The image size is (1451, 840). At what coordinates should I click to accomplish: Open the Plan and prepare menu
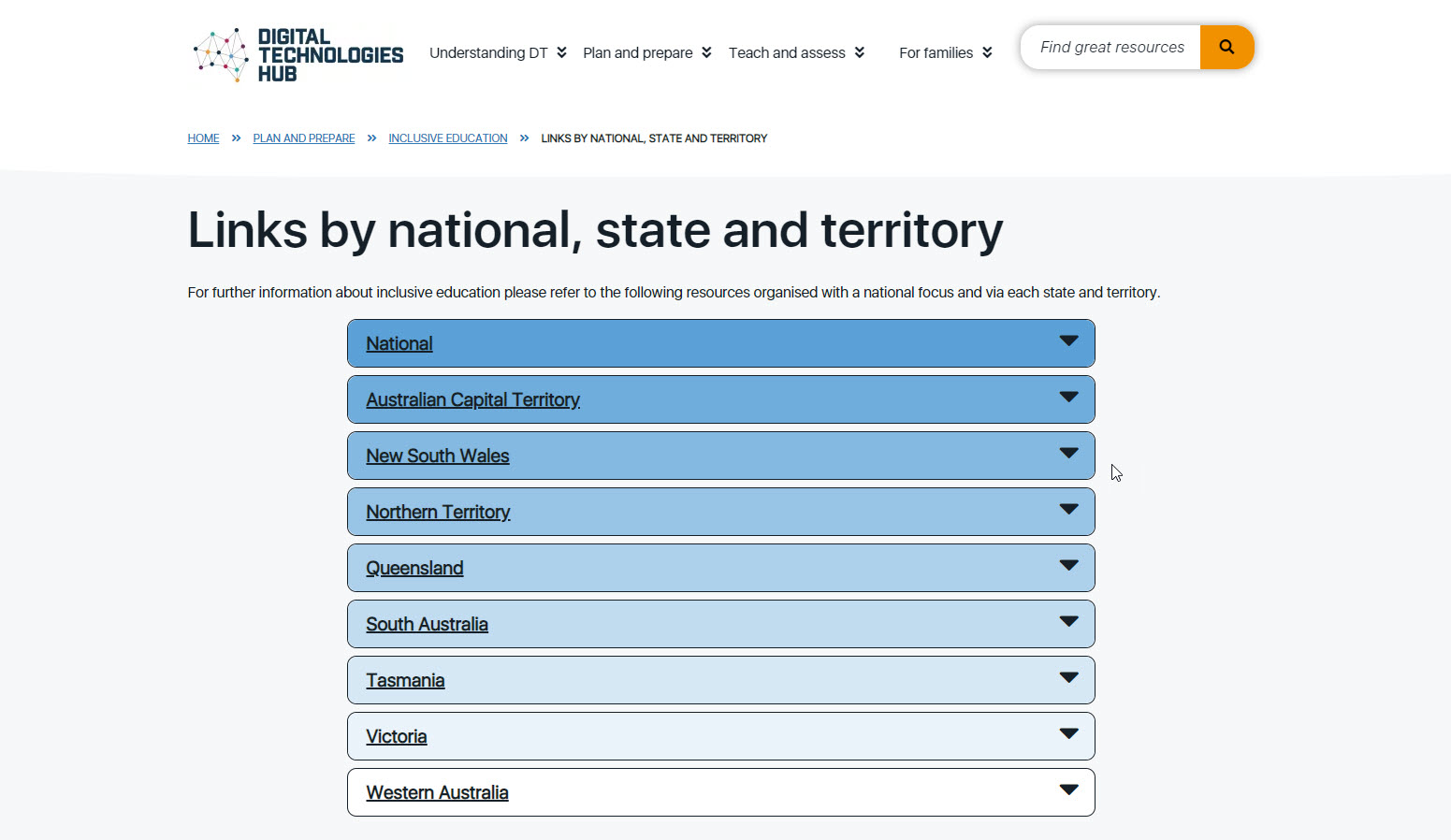[646, 53]
